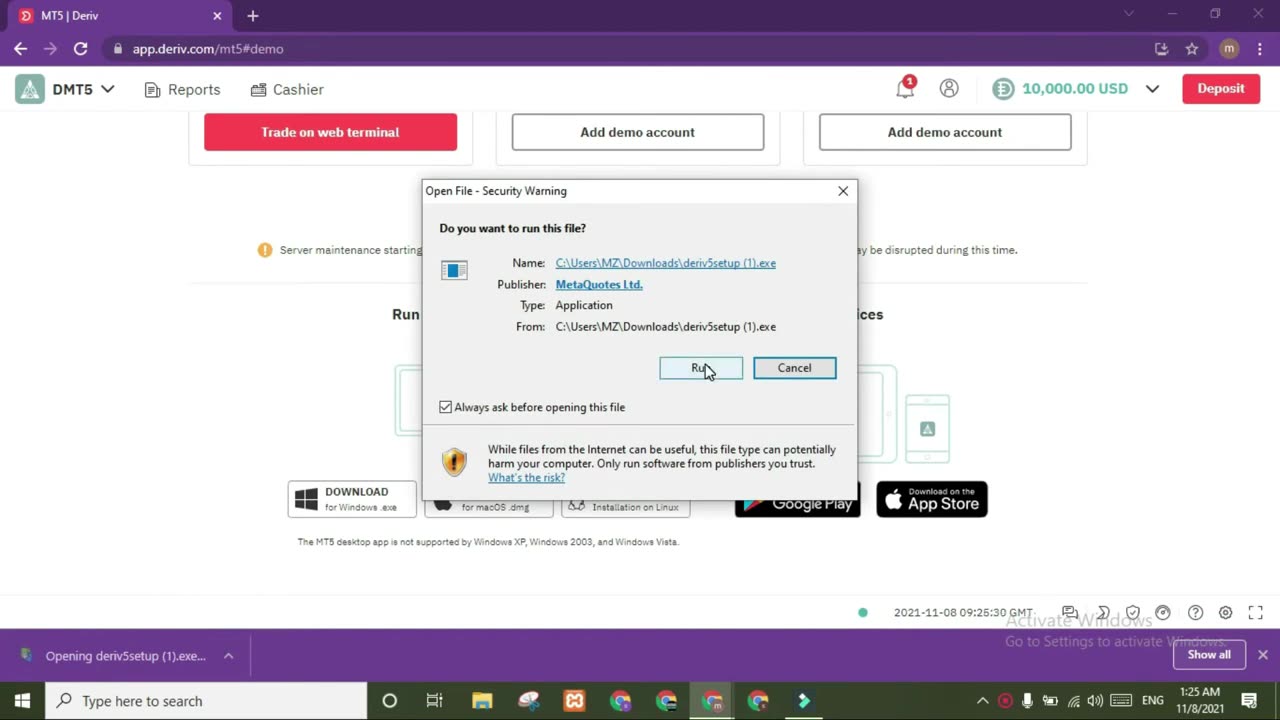Click Cancel in the Security Warning dialog
Viewport: 1280px width, 720px height.
795,368
